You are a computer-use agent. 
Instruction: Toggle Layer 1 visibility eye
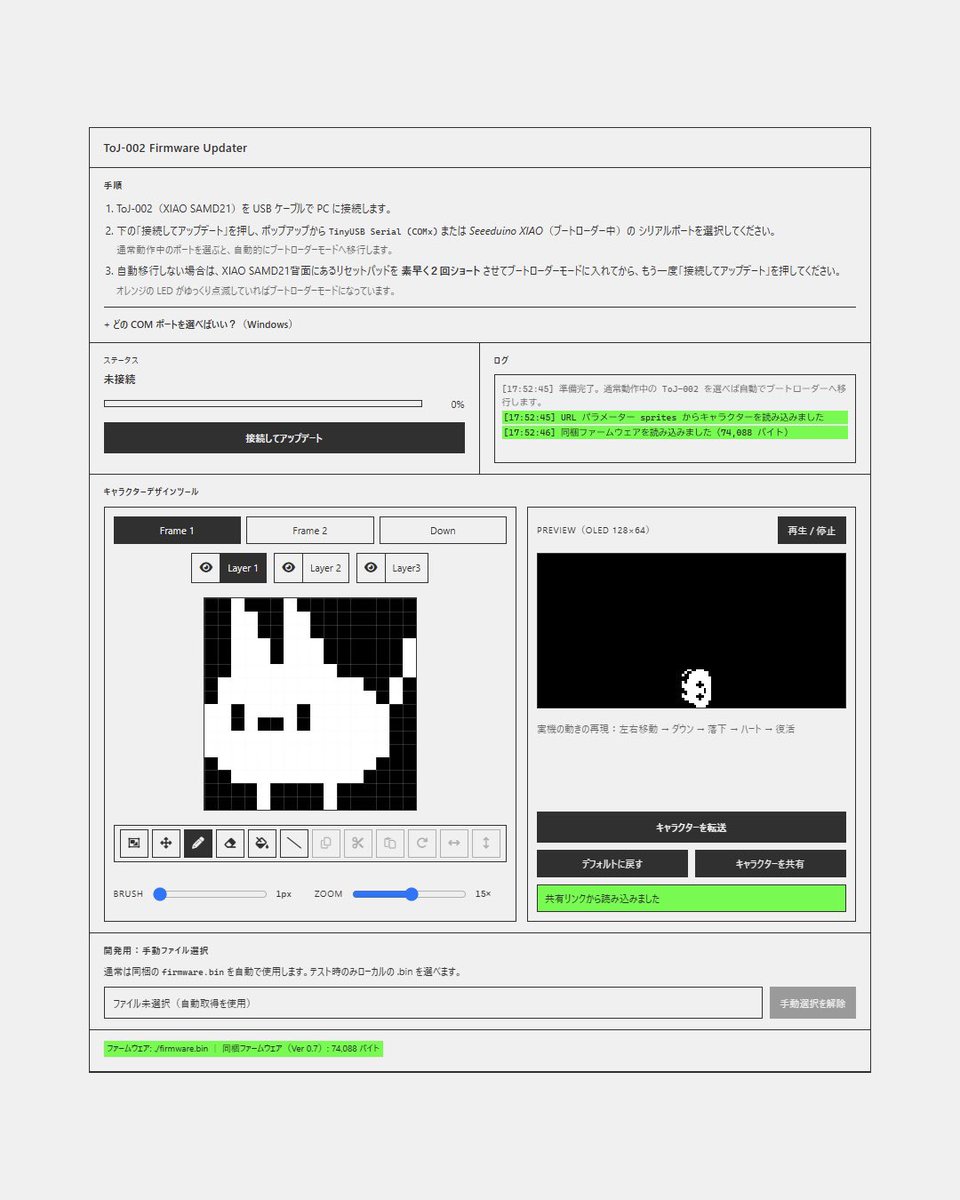pos(206,568)
